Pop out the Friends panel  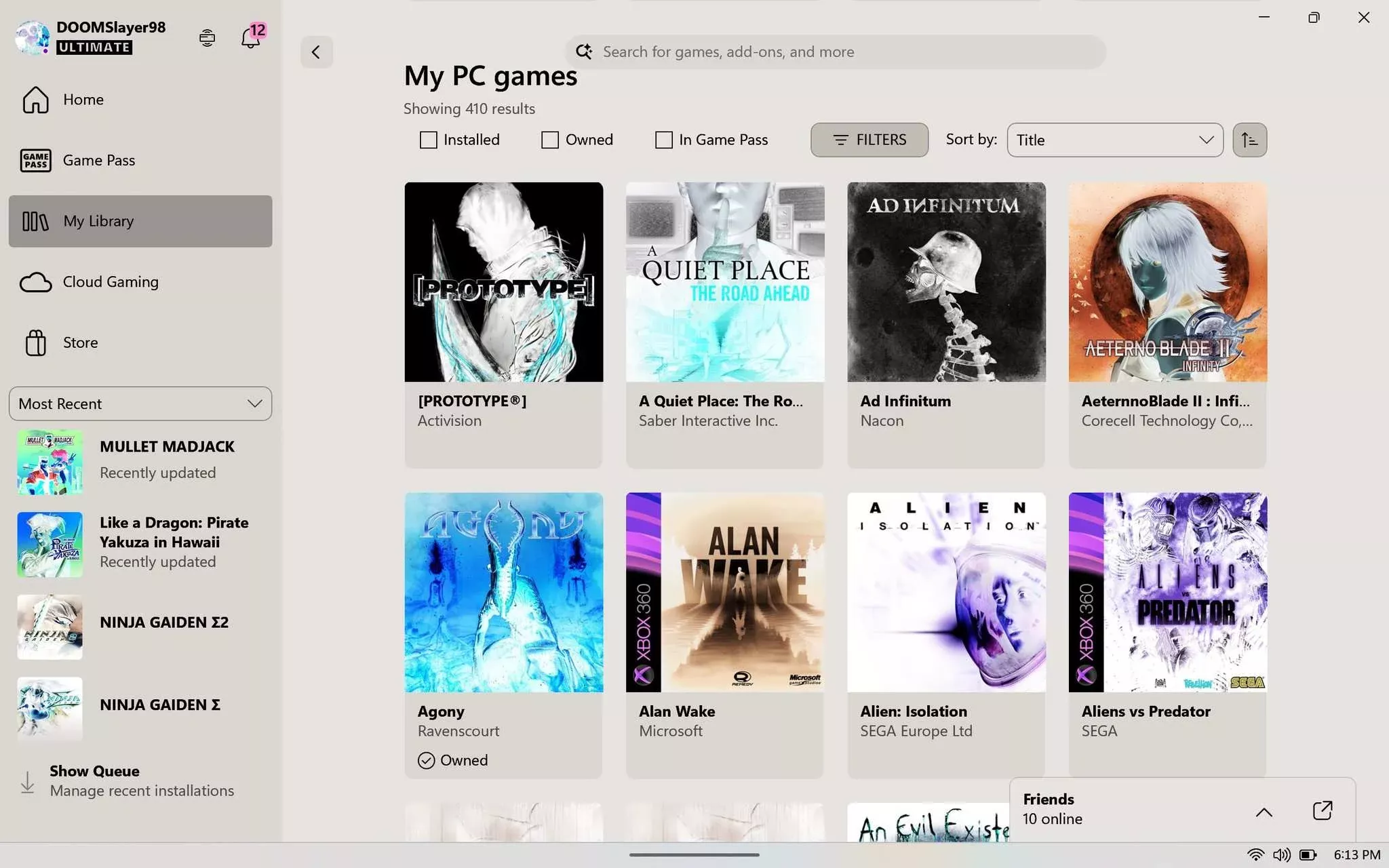coord(1322,810)
